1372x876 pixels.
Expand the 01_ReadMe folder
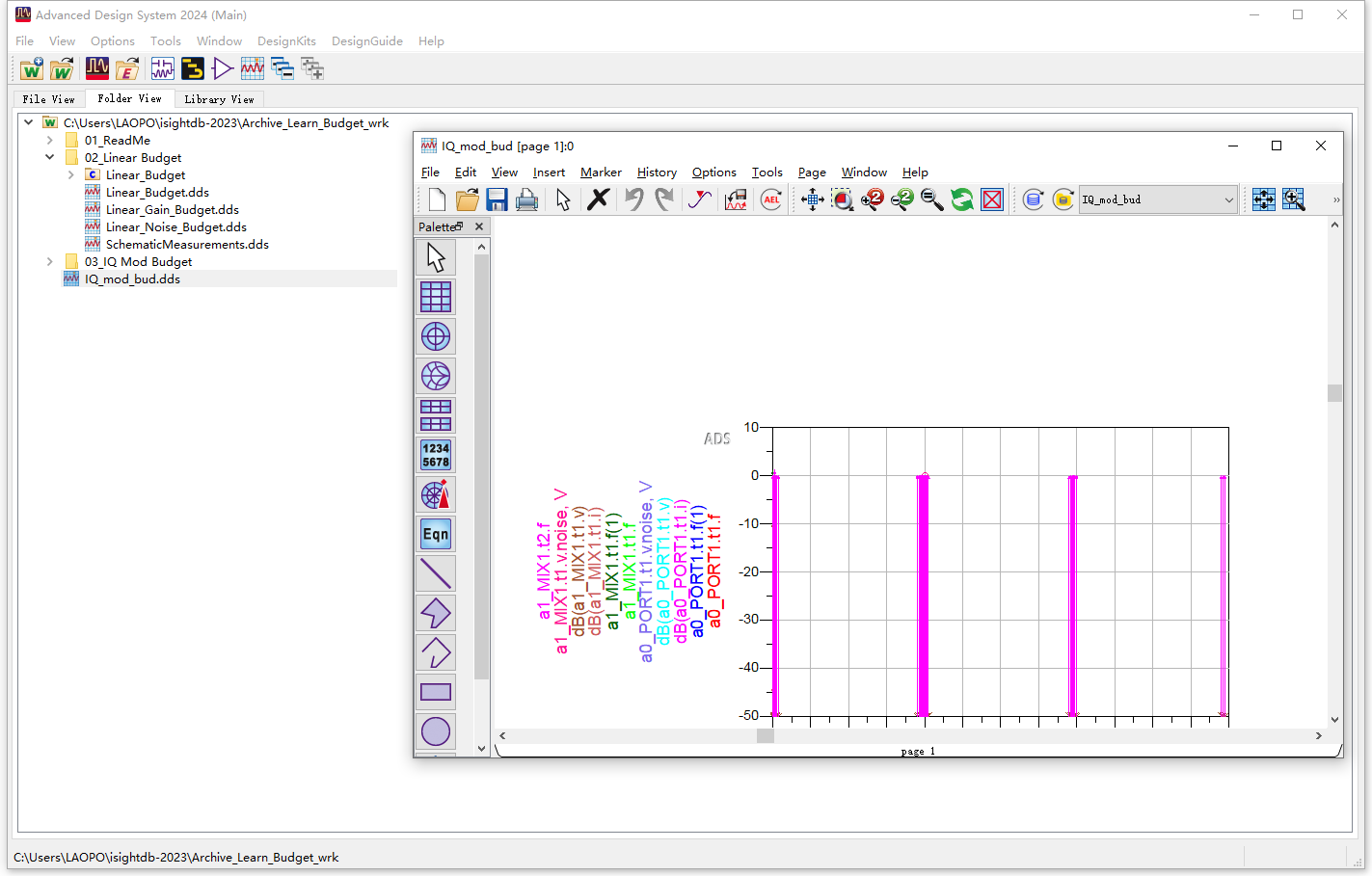[50, 141]
